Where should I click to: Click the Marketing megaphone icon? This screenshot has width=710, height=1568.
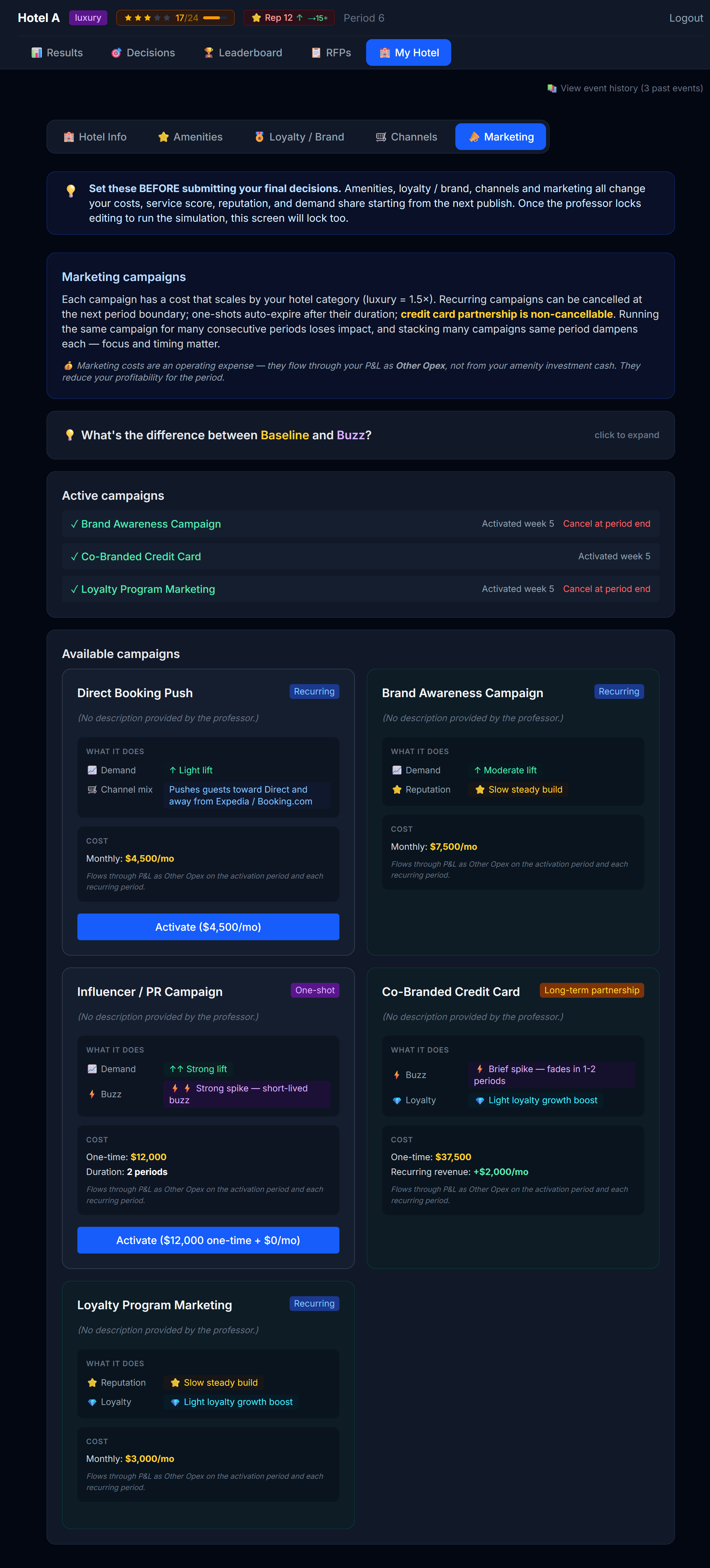(474, 137)
